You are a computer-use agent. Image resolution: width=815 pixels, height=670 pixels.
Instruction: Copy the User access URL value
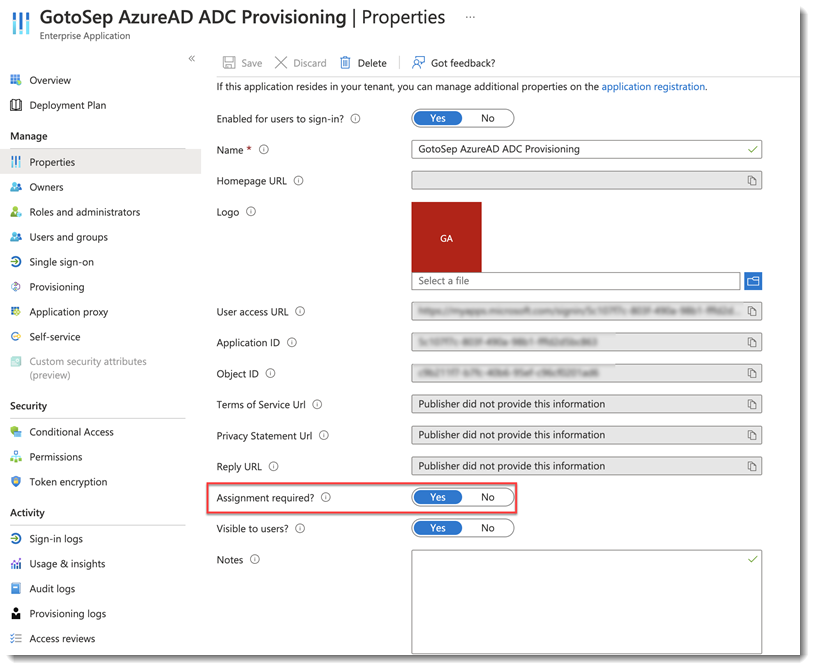[752, 311]
